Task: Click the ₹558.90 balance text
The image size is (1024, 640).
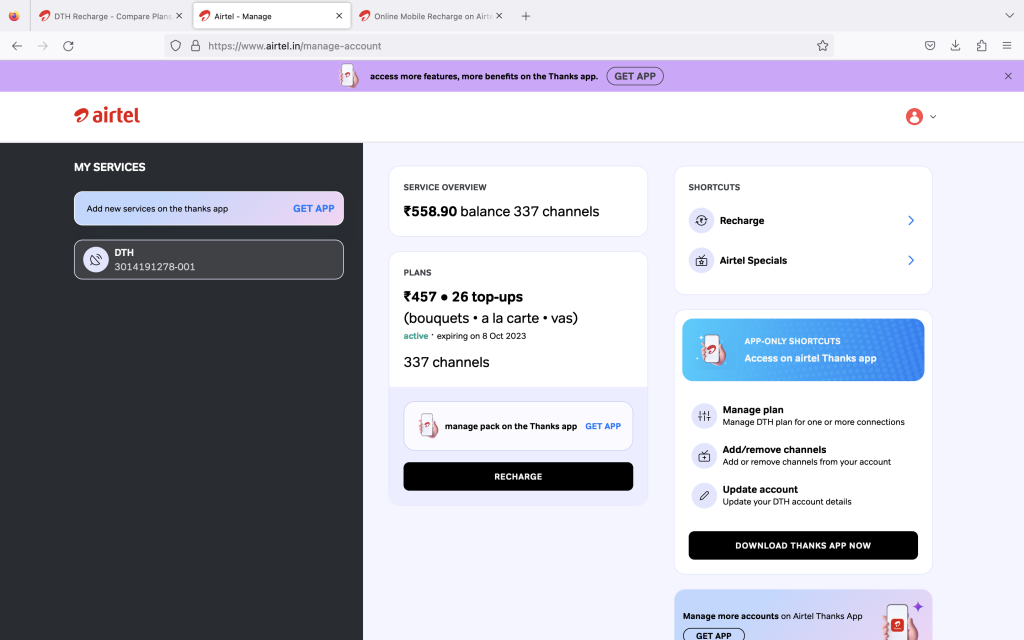Action: tap(430, 212)
